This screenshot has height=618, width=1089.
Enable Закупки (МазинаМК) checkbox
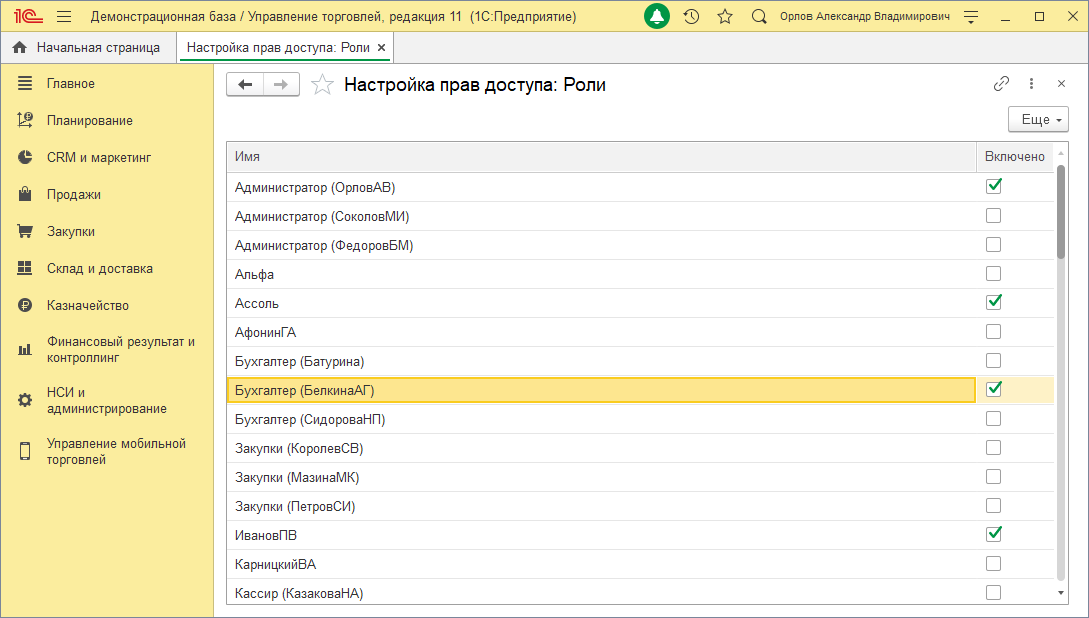994,477
